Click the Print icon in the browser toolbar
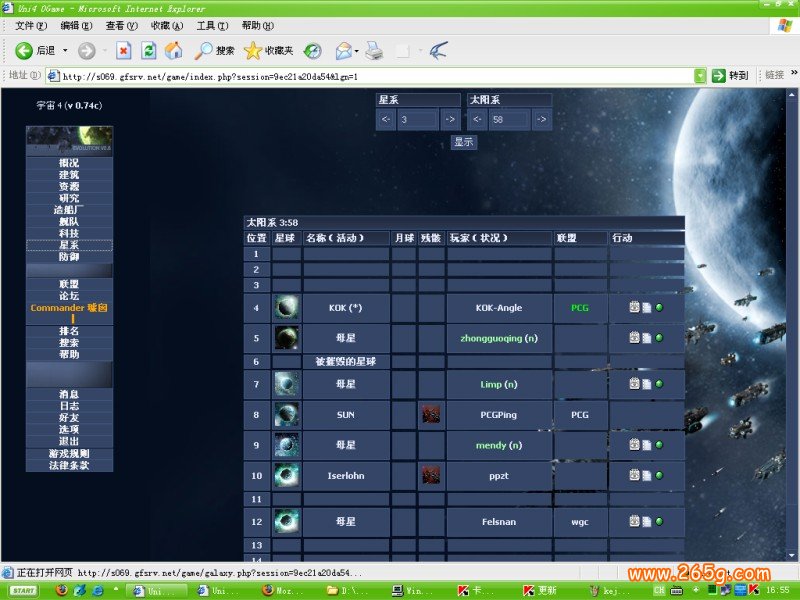 (374, 50)
